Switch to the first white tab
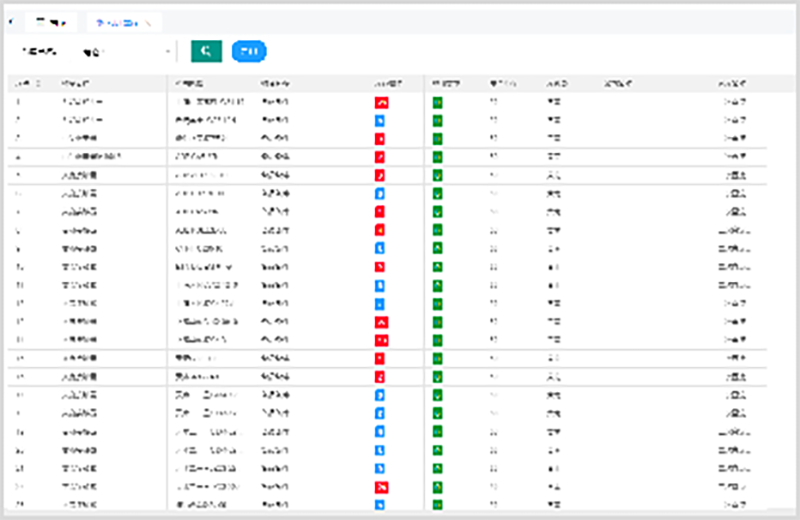 [x=51, y=22]
